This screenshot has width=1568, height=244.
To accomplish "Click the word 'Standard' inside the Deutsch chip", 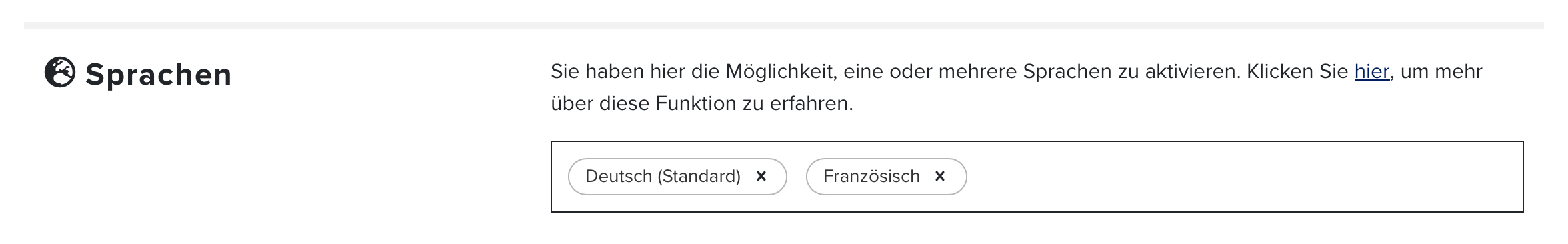I will 699,176.
